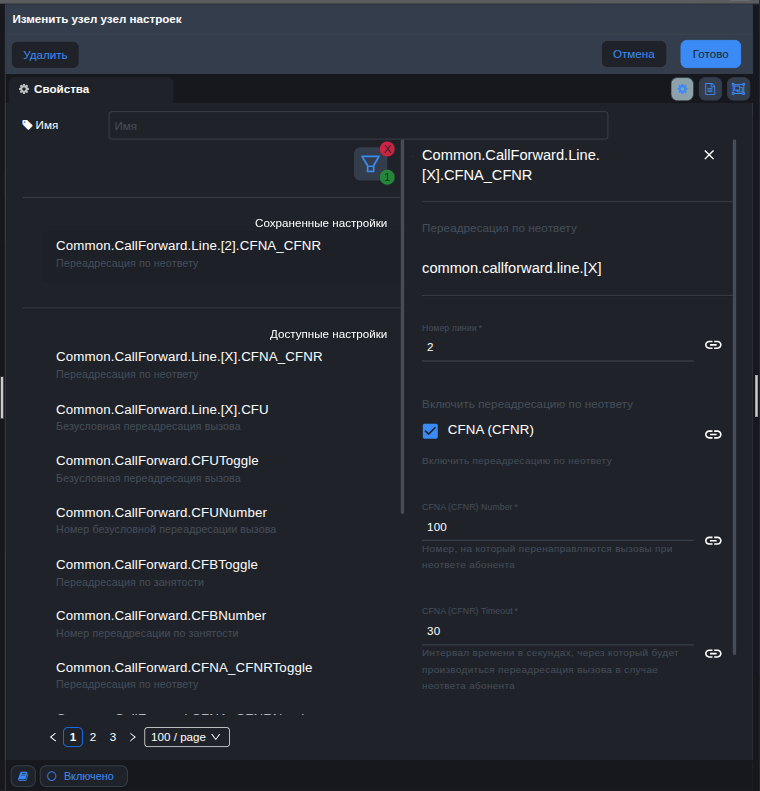
Task: Click the Удалить button
Action: tap(45, 54)
